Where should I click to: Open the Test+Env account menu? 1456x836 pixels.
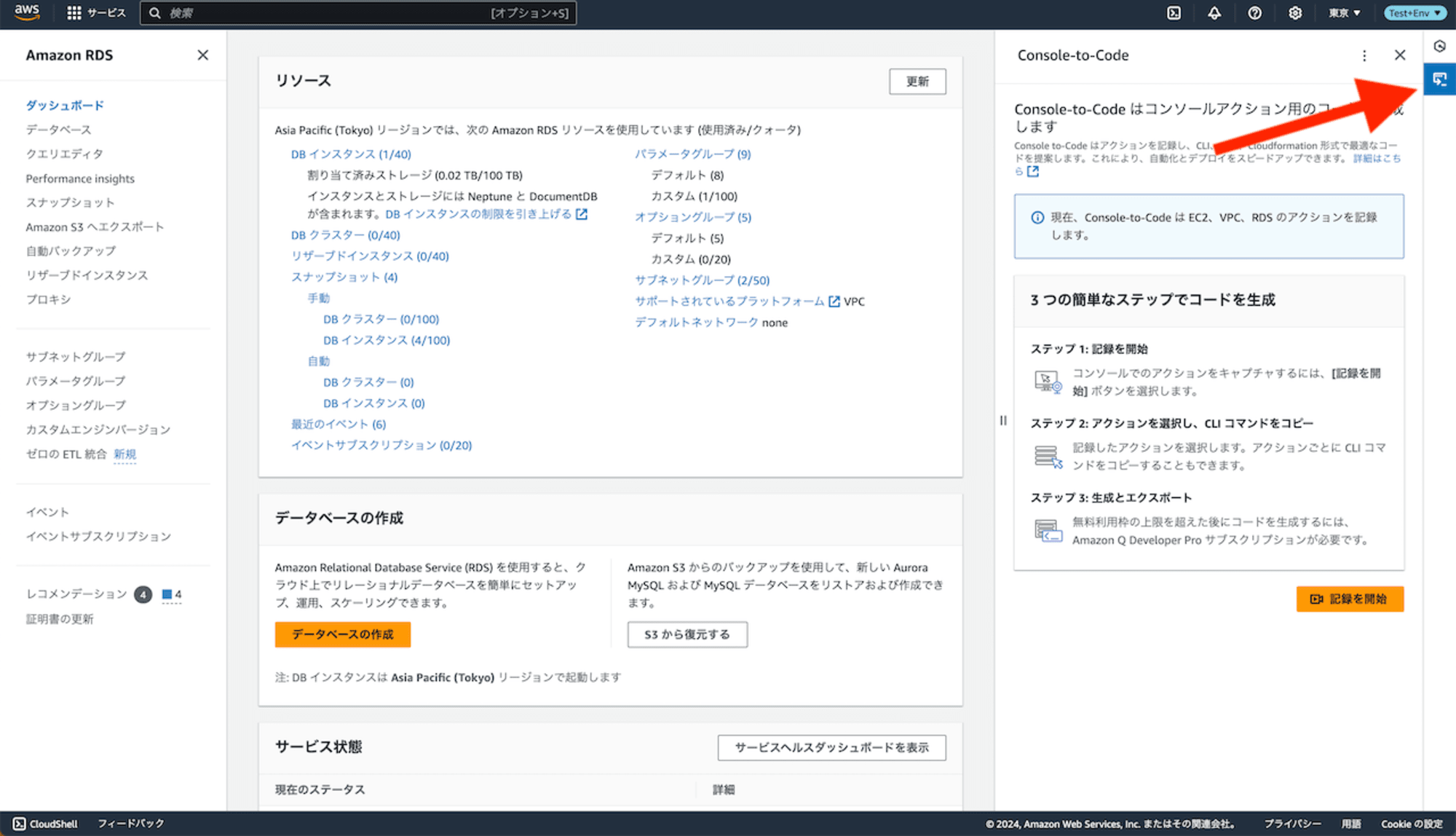1415,13
